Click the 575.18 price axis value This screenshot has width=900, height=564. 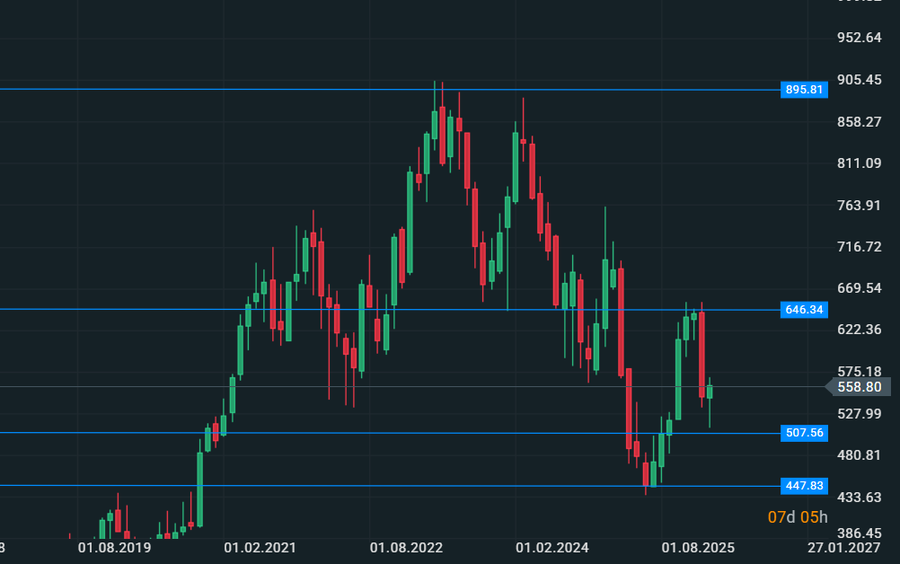[859, 371]
